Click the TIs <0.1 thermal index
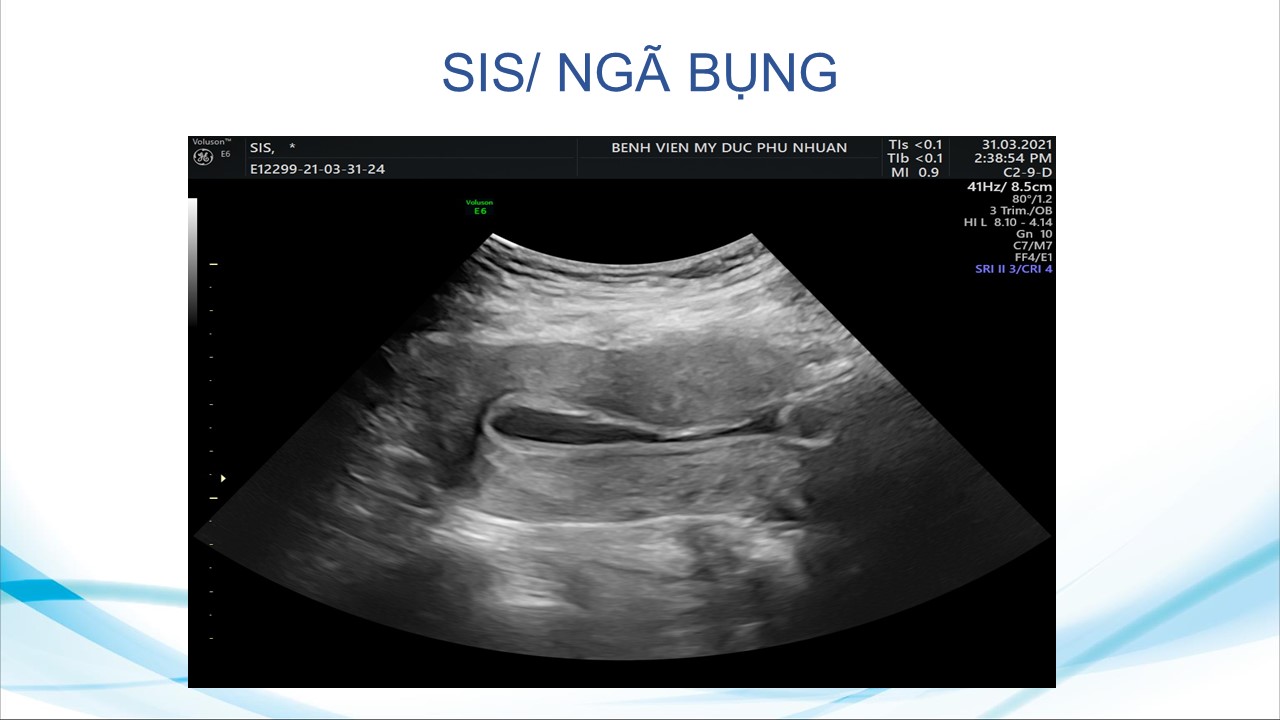Image resolution: width=1280 pixels, height=720 pixels. [914, 145]
